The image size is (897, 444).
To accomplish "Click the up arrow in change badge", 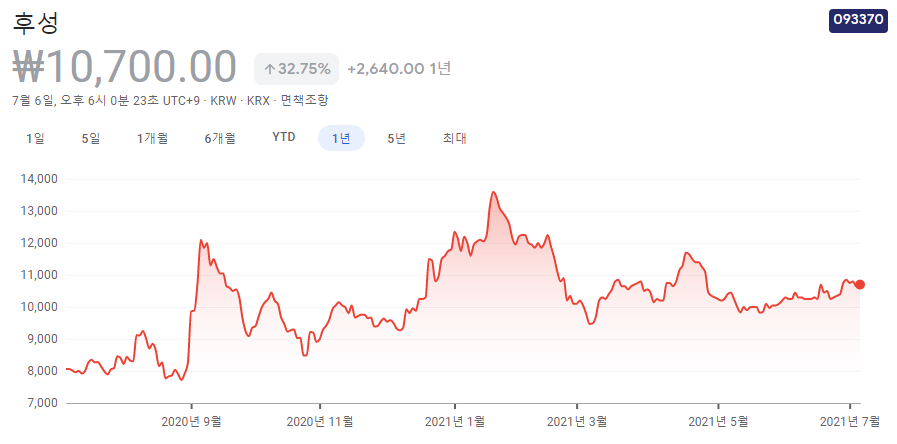I will coord(269,70).
